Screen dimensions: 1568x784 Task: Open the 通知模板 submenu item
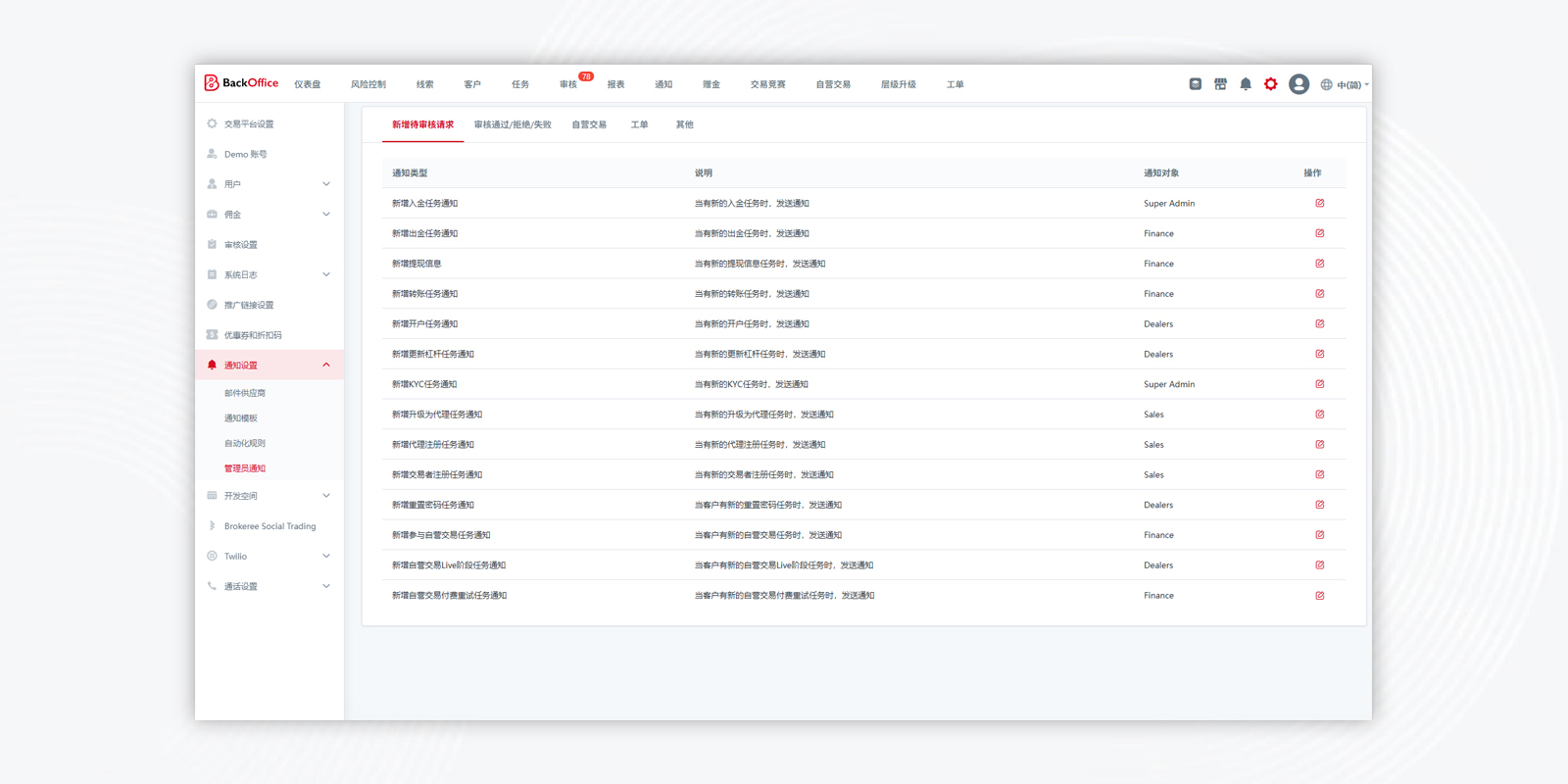pyautogui.click(x=241, y=418)
